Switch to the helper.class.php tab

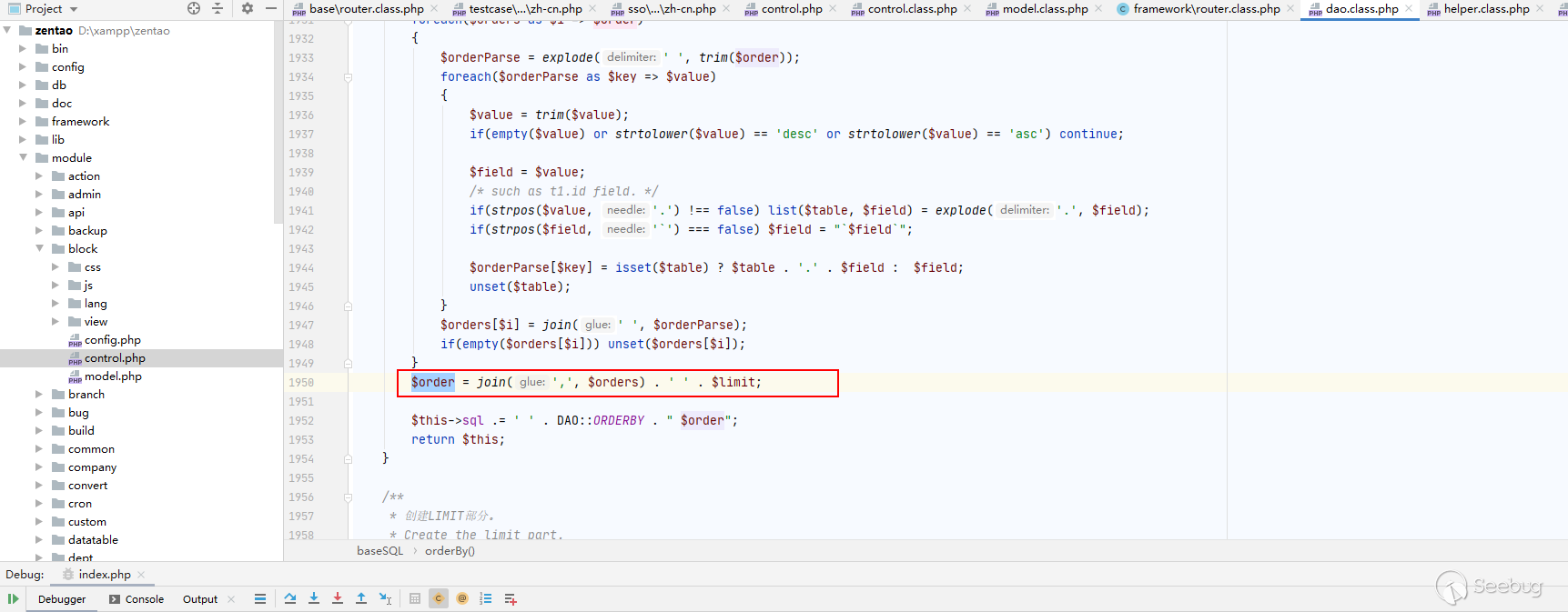(x=1485, y=9)
